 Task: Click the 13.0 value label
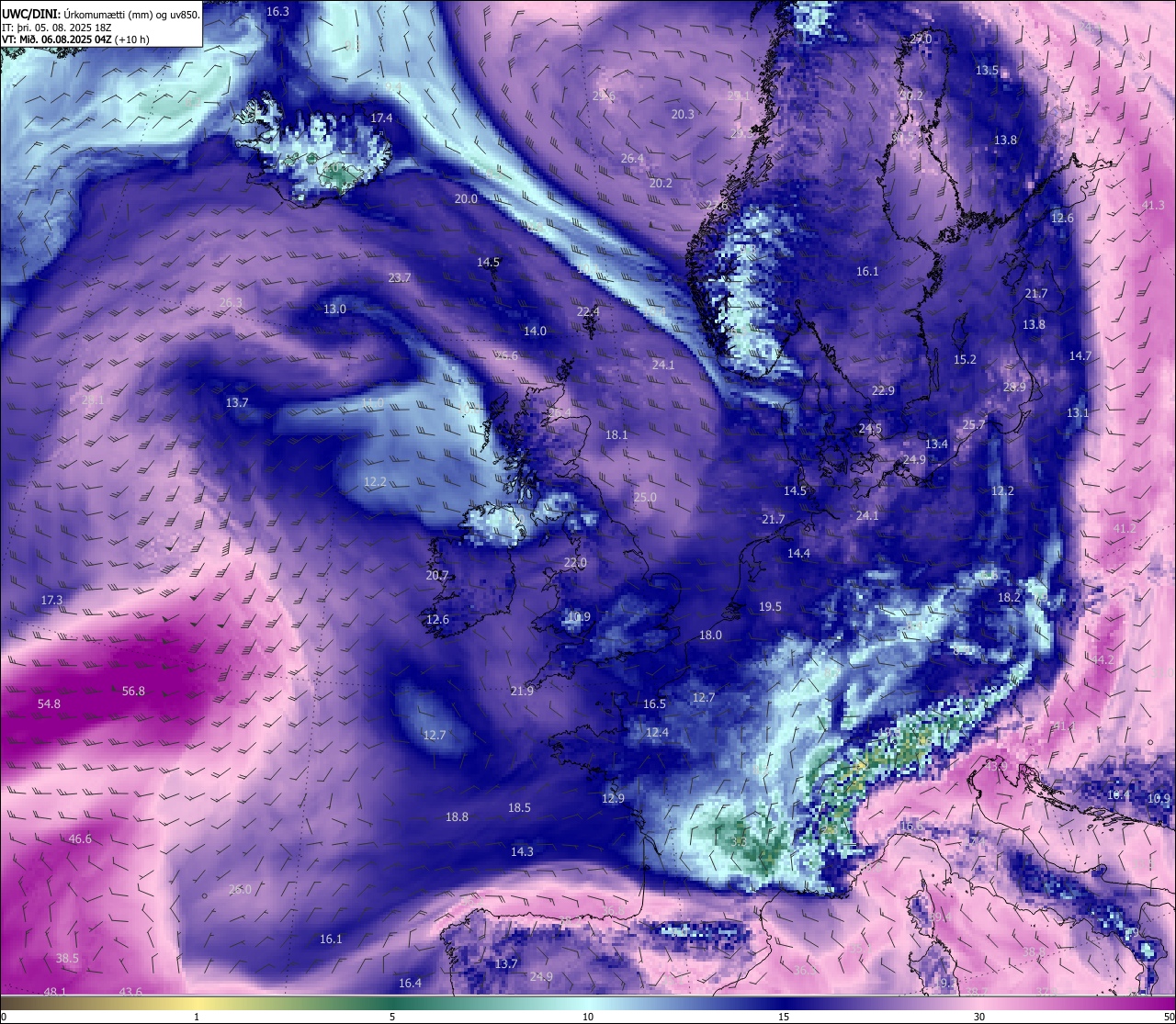[334, 309]
